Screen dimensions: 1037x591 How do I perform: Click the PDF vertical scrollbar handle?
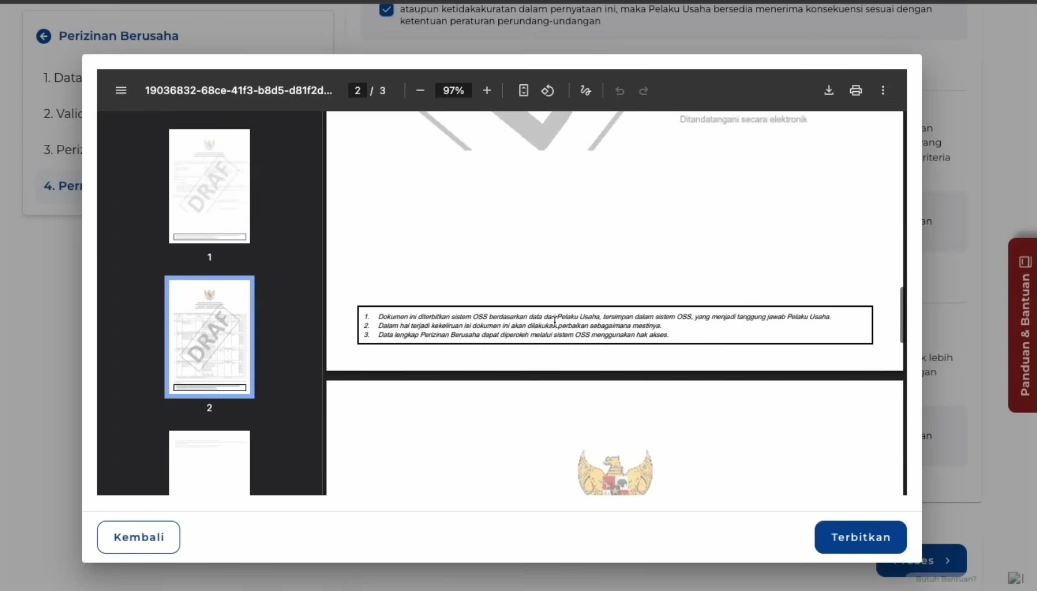[x=902, y=315]
